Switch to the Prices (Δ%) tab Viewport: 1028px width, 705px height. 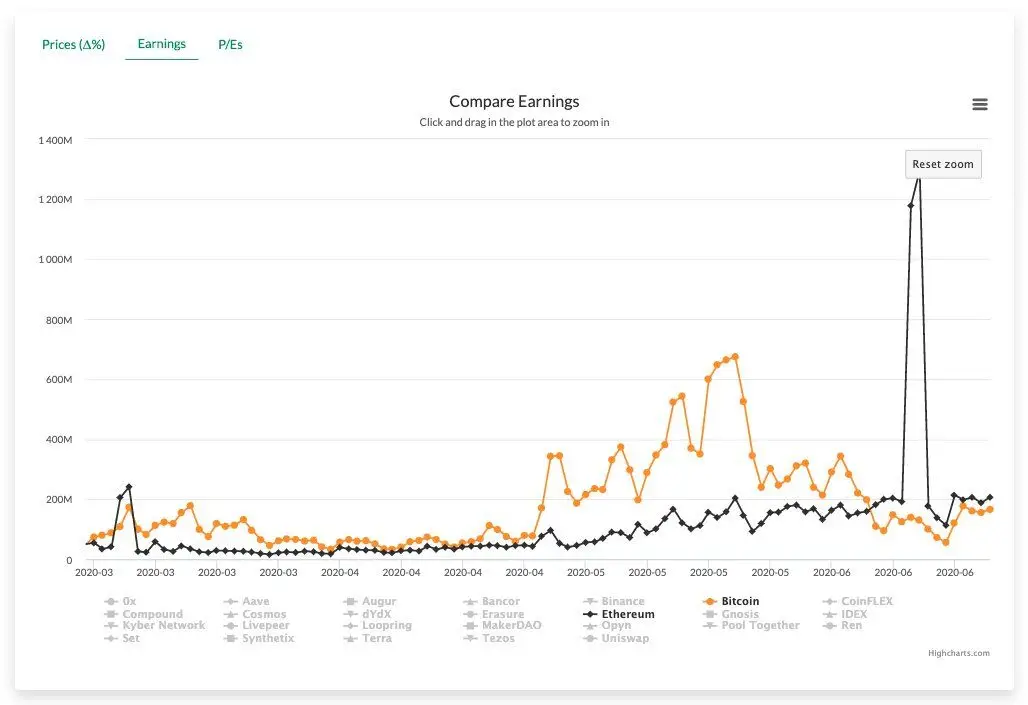(73, 44)
